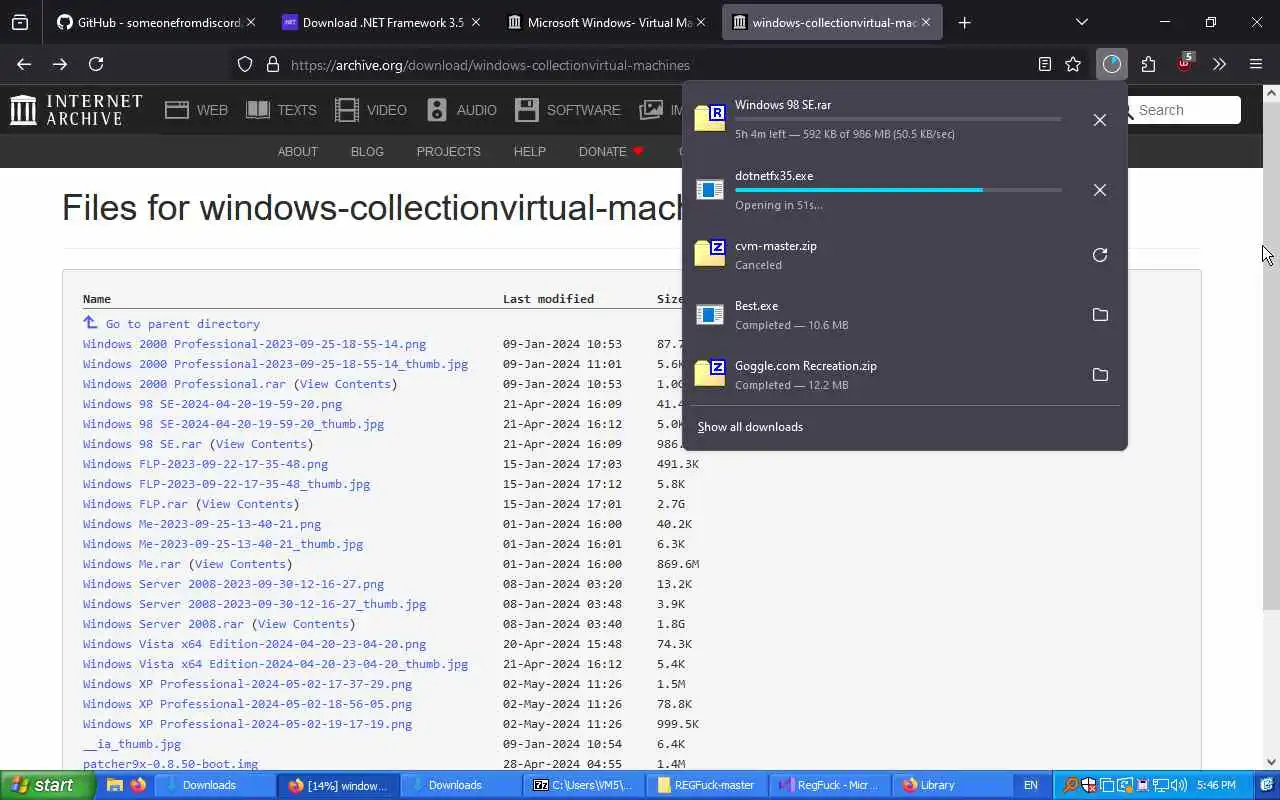View Contents of Windows Me.rar
1280x800 pixels.
(240, 564)
